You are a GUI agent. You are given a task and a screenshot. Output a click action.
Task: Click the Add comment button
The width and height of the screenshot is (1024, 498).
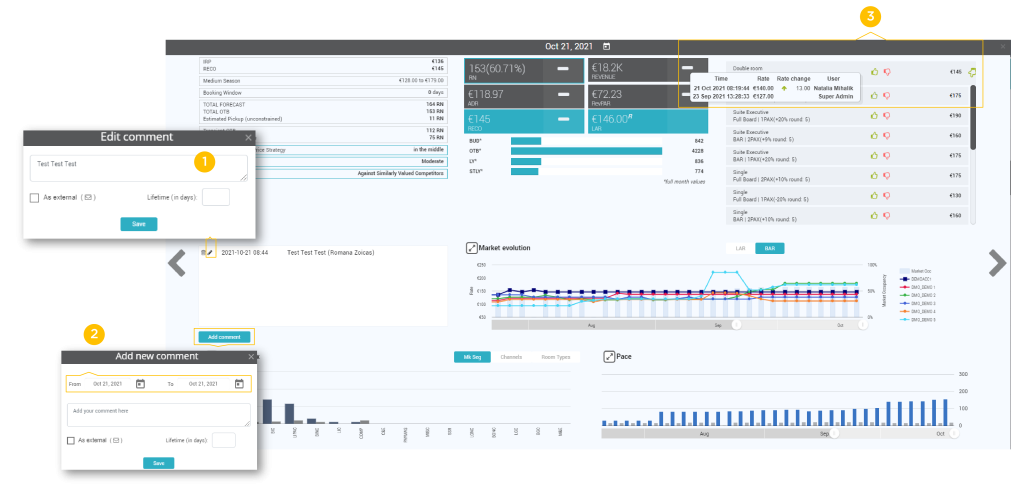pos(224,337)
